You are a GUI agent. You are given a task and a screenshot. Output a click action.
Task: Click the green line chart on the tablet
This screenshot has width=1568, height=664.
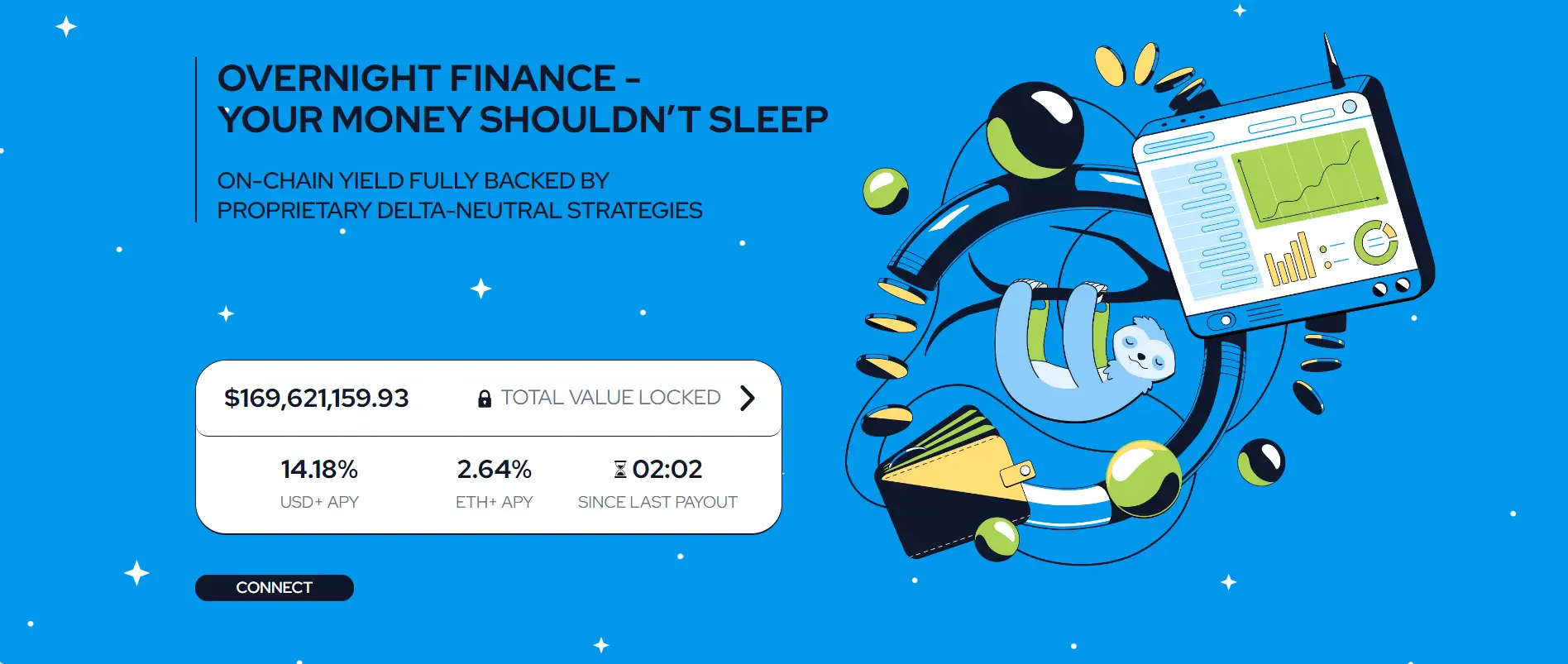(1307, 178)
